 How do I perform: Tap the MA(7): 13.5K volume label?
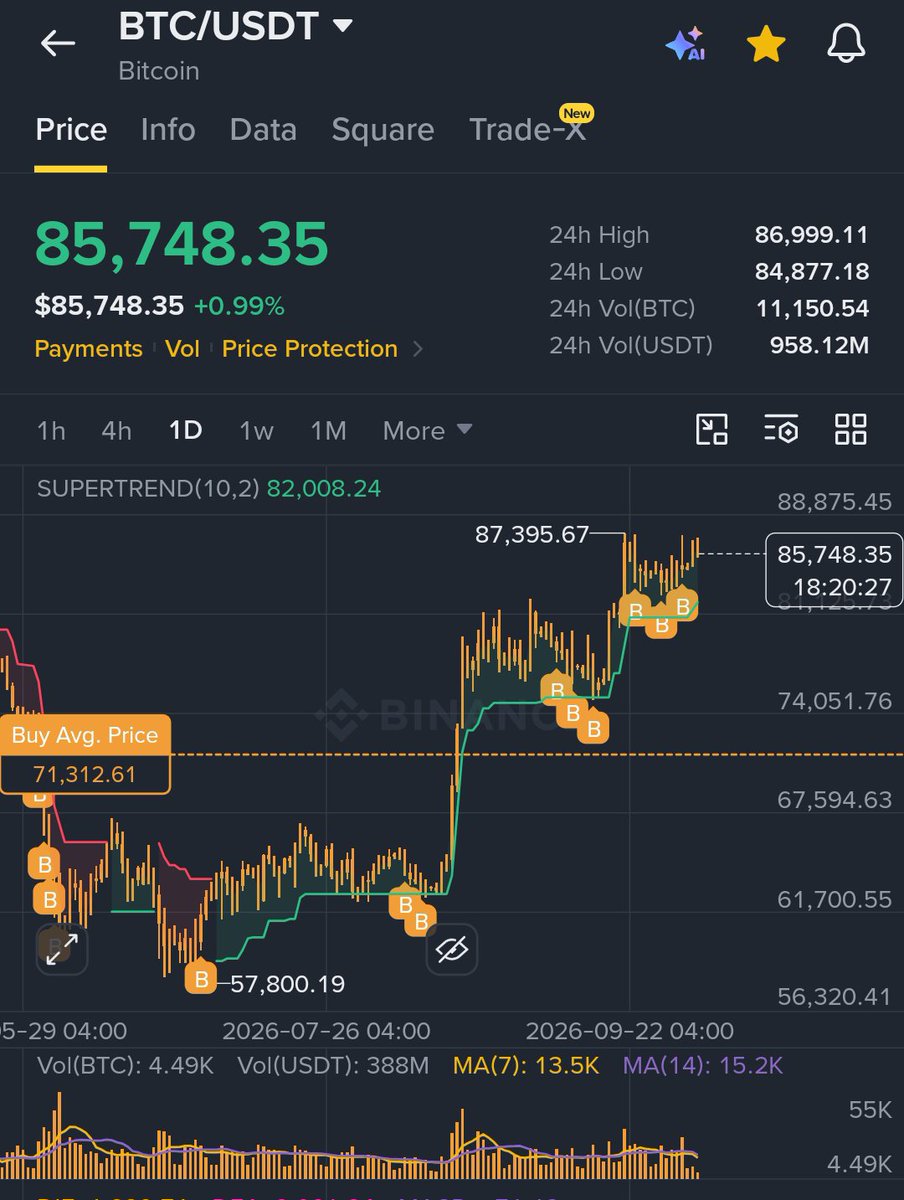[x=526, y=1066]
